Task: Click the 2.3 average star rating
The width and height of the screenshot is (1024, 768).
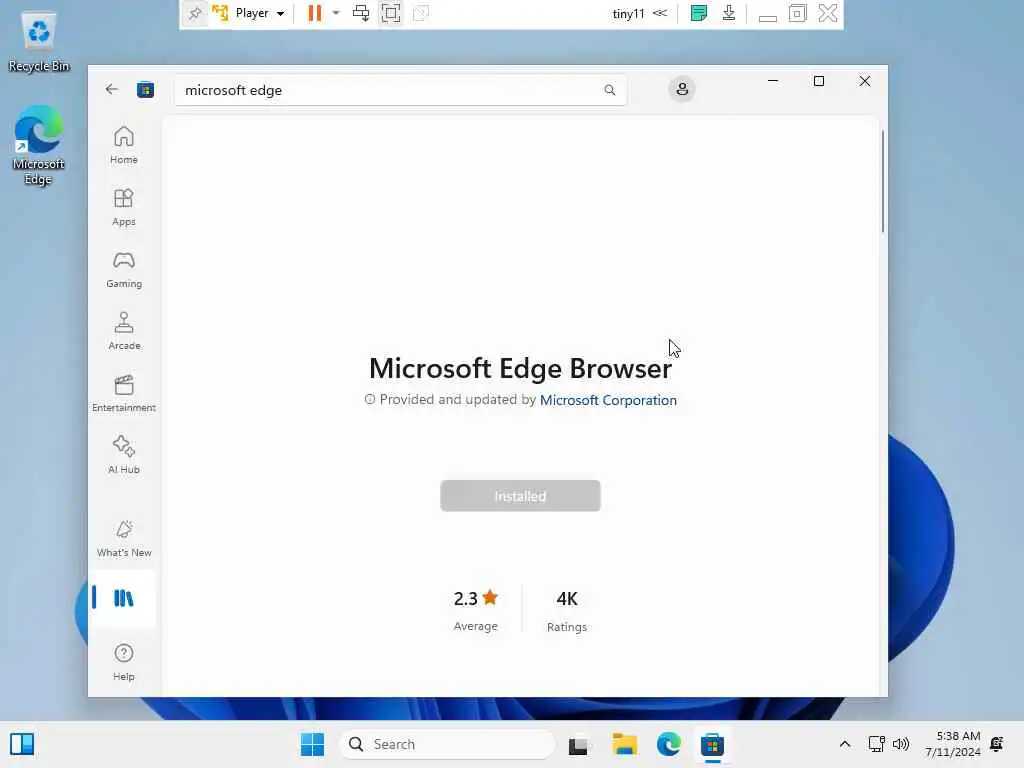Action: [x=475, y=598]
